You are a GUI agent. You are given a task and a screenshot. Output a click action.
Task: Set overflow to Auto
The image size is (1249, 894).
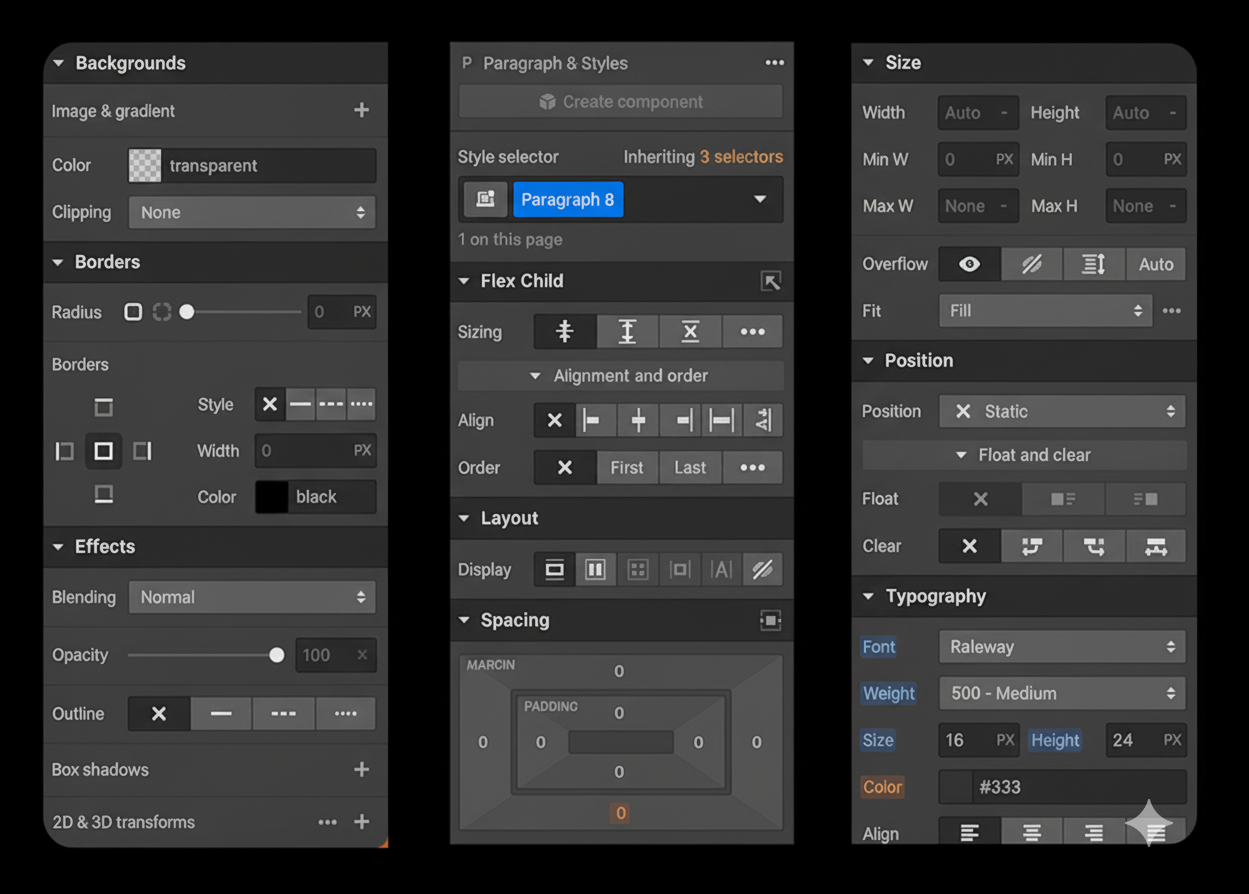(x=1155, y=264)
